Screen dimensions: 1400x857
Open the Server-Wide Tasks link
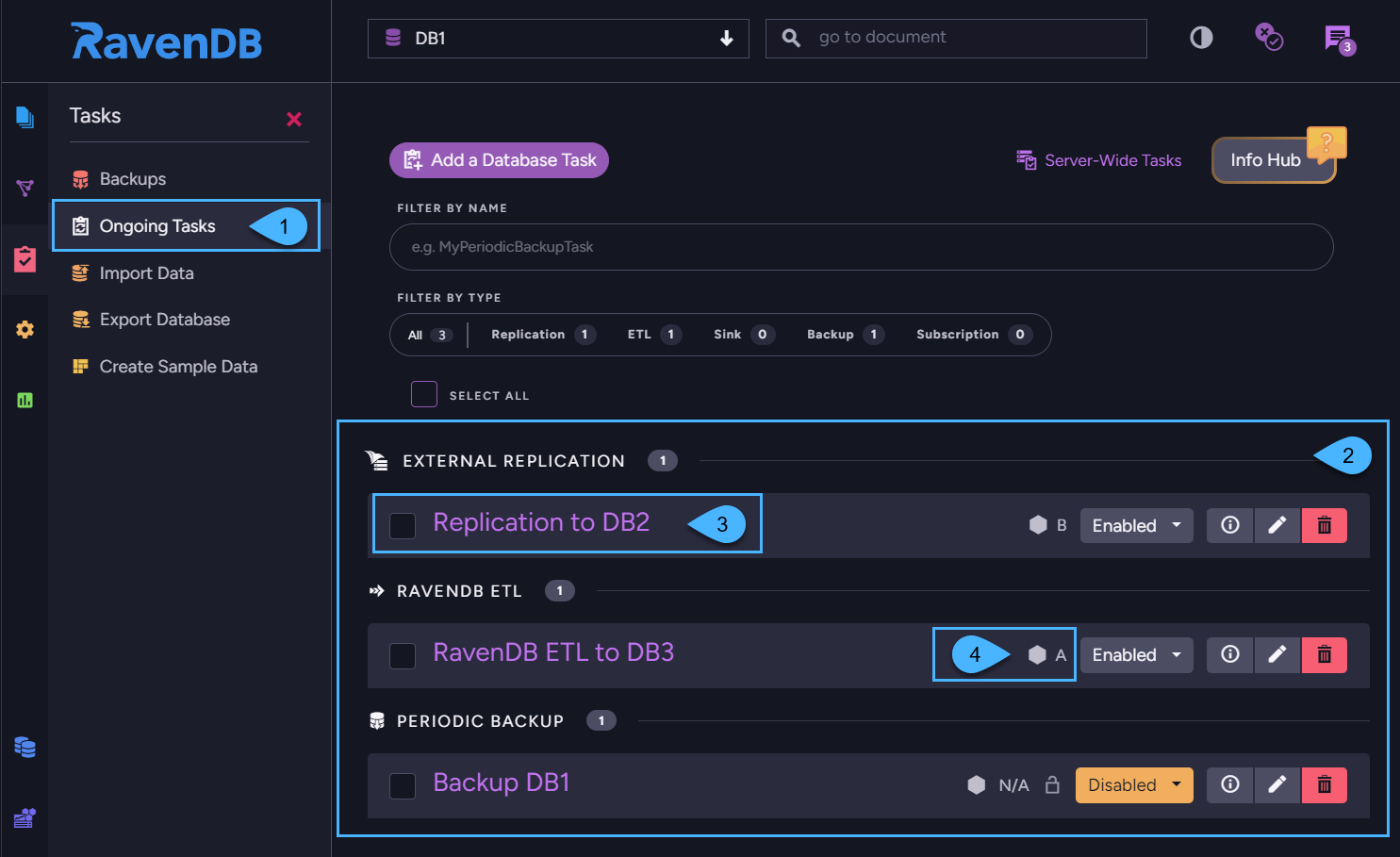pos(1098,160)
